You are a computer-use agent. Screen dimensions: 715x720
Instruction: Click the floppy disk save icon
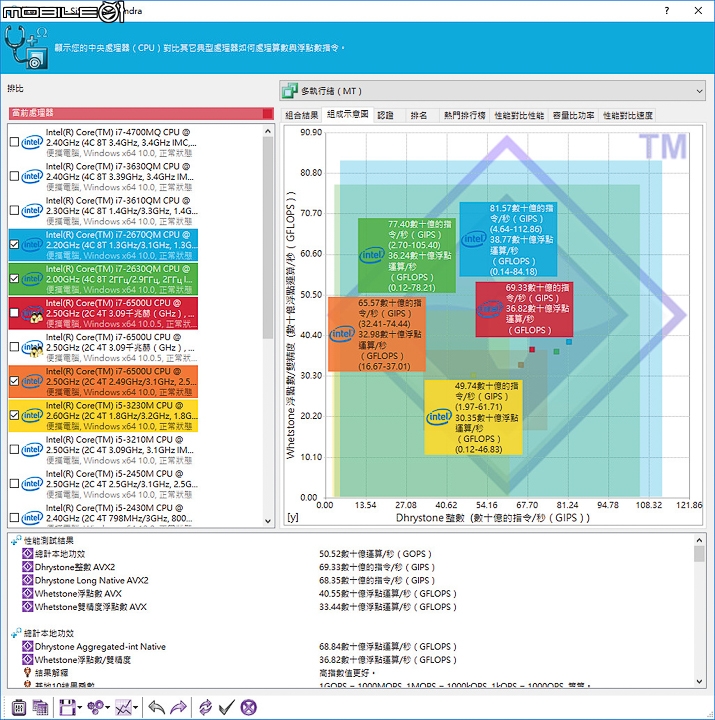pos(67,707)
